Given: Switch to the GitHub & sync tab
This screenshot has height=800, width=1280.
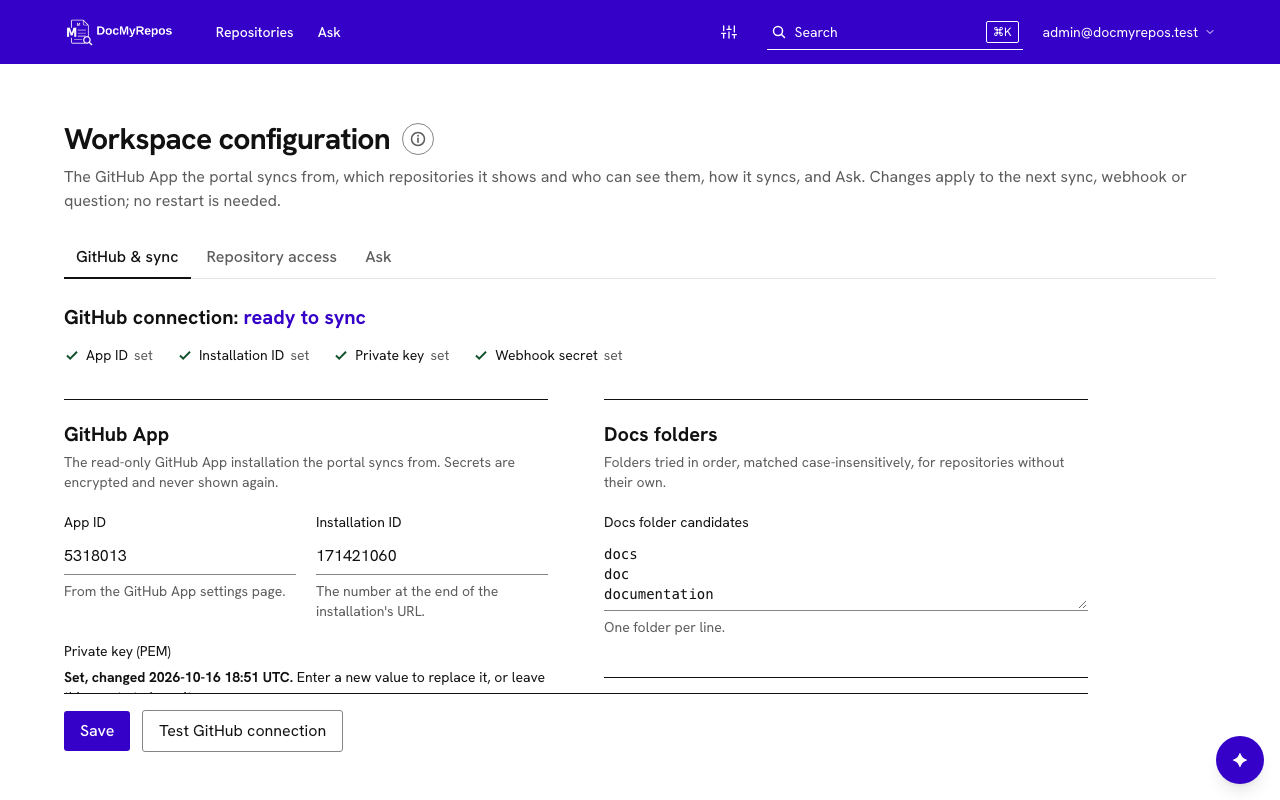Looking at the screenshot, I should 127,257.
